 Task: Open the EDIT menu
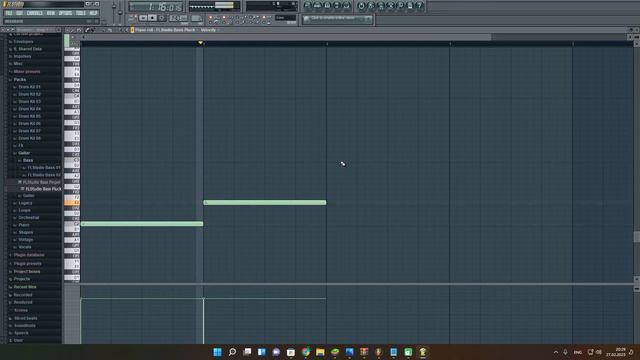click(x=19, y=13)
